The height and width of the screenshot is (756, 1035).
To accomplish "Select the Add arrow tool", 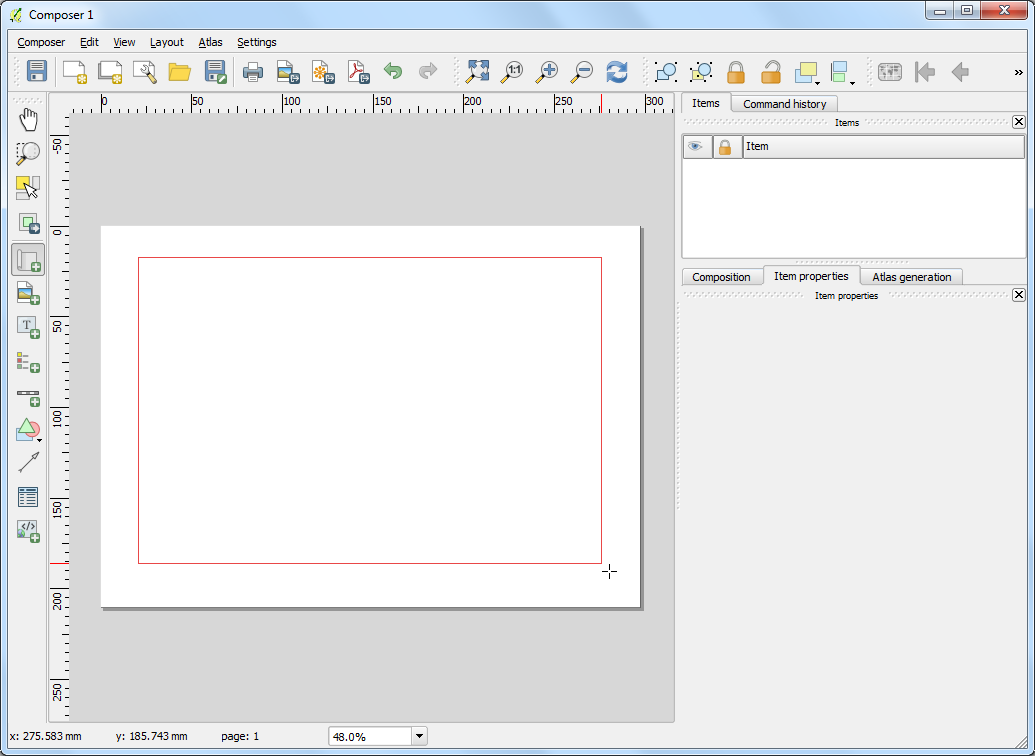I will [x=28, y=462].
